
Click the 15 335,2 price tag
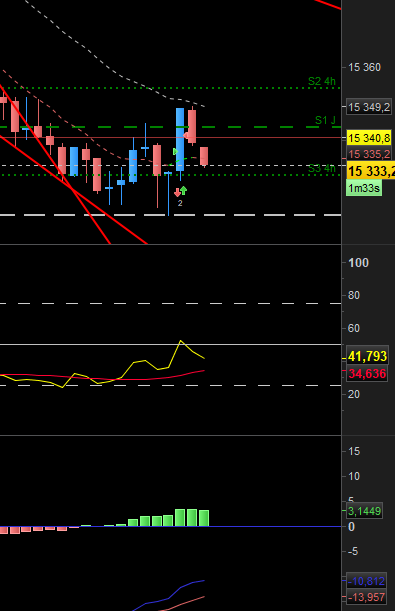pos(369,154)
